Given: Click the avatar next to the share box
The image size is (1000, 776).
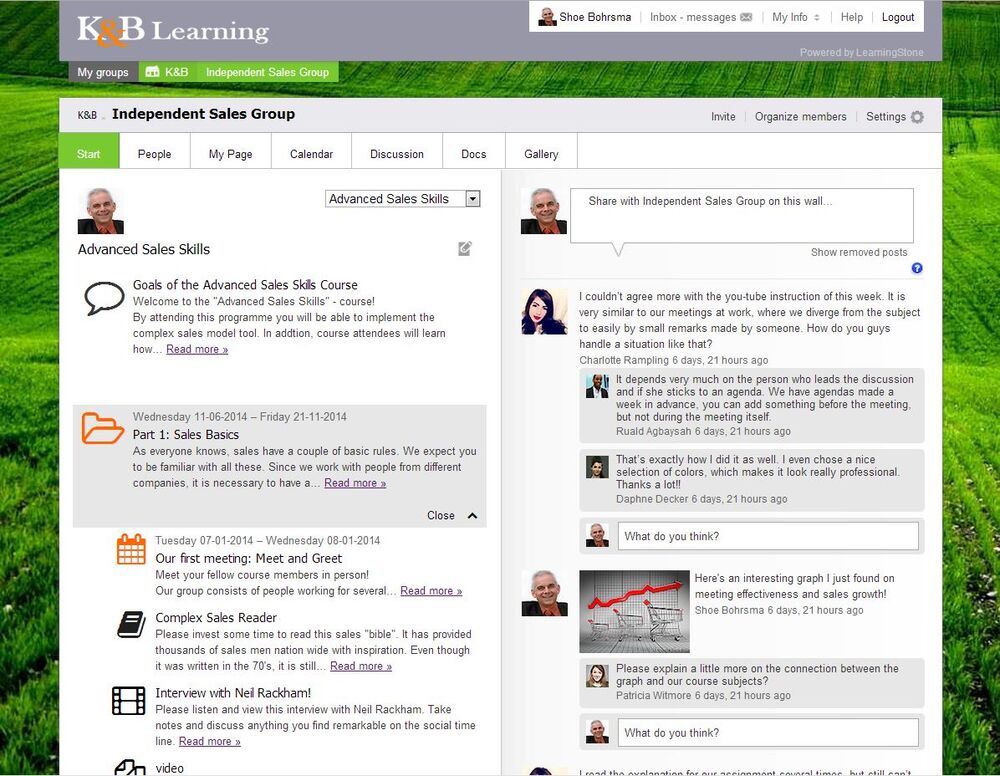Looking at the screenshot, I should click(x=544, y=211).
